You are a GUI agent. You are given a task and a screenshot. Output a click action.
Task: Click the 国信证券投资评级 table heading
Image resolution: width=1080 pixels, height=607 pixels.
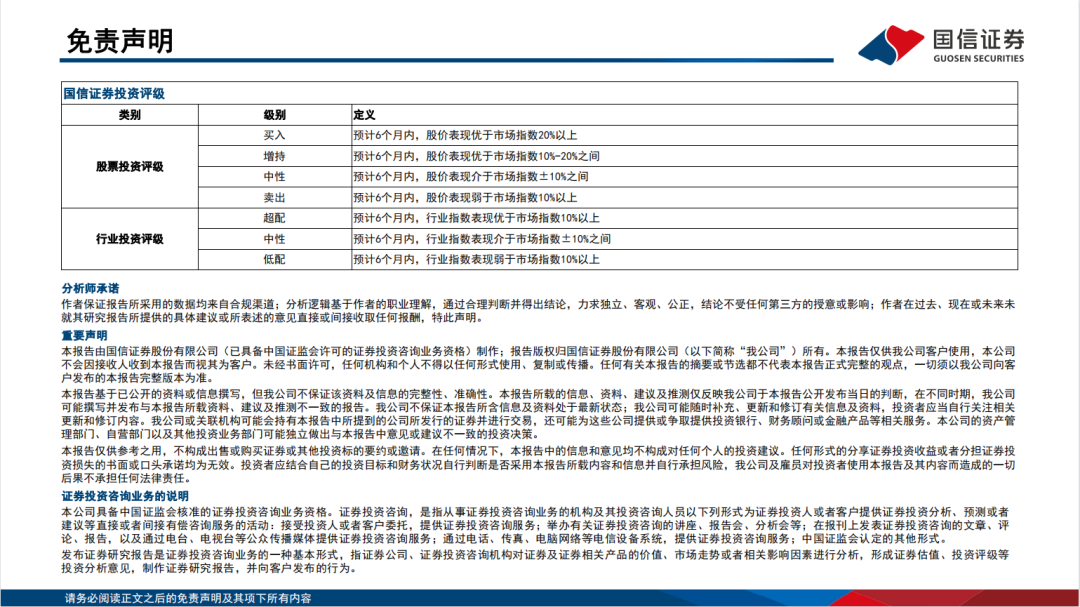coord(114,94)
